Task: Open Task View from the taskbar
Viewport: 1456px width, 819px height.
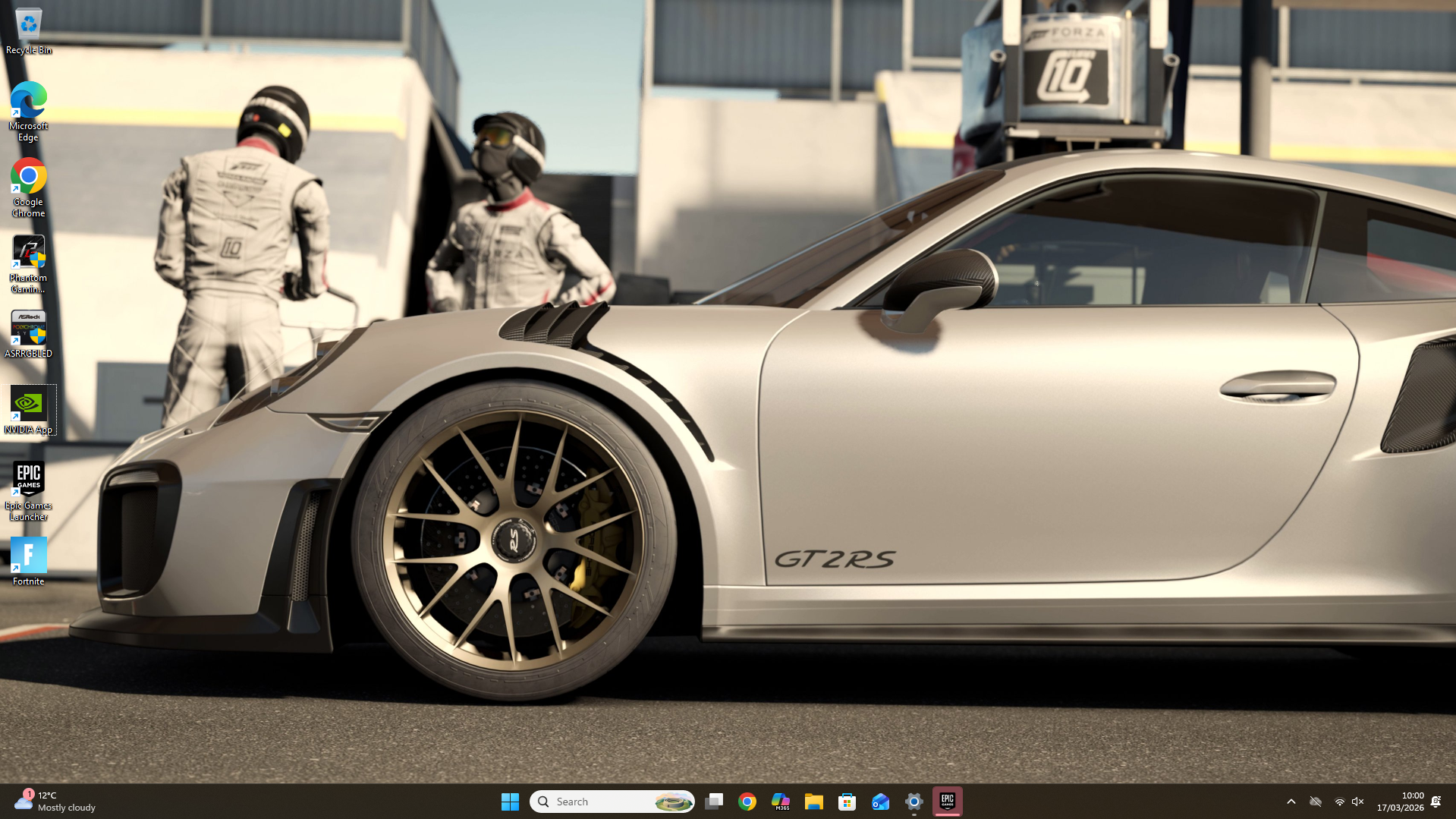Action: click(x=714, y=802)
